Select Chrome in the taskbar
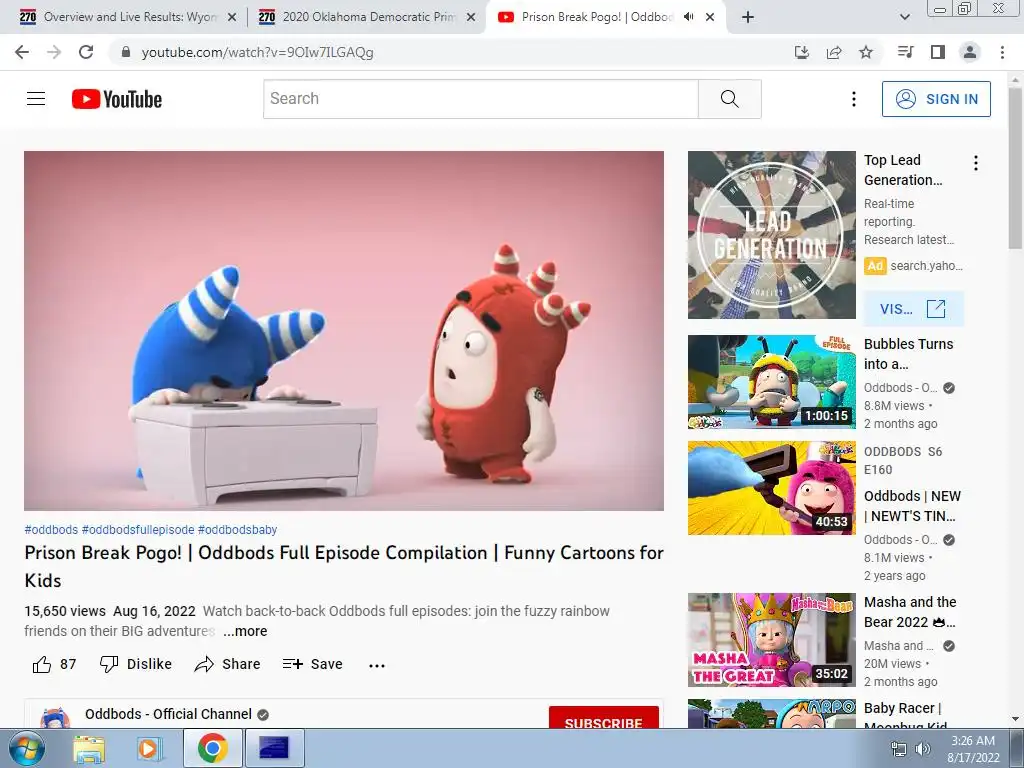The image size is (1024, 768). [x=213, y=748]
